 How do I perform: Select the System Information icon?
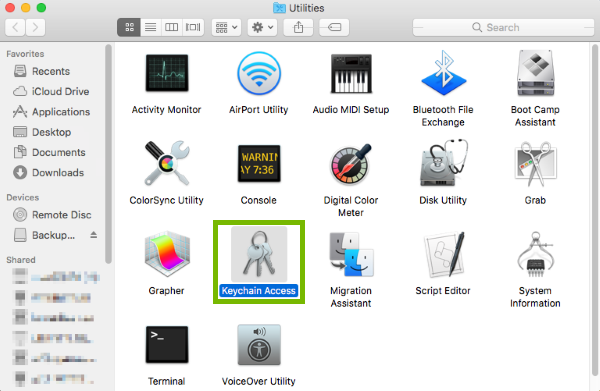535,254
